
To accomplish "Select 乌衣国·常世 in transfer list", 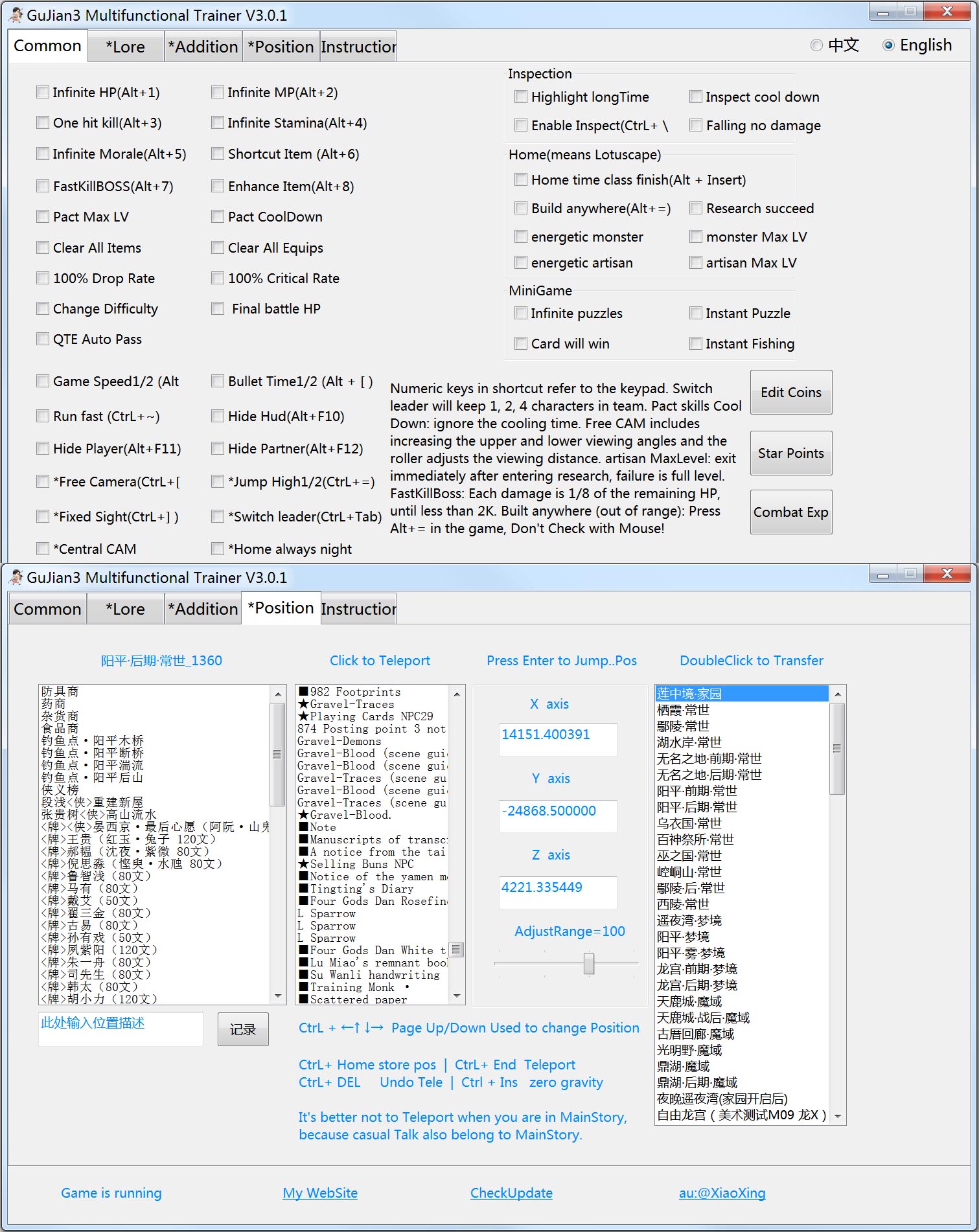I will [x=742, y=823].
